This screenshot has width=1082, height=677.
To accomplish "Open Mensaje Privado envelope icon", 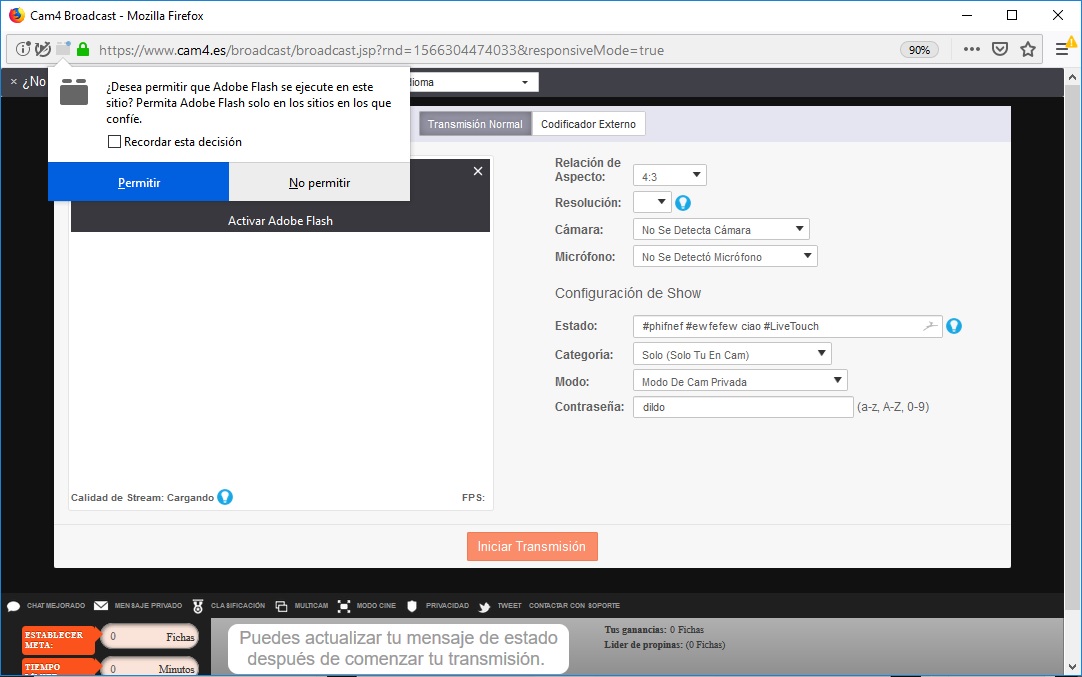I will coord(101,606).
